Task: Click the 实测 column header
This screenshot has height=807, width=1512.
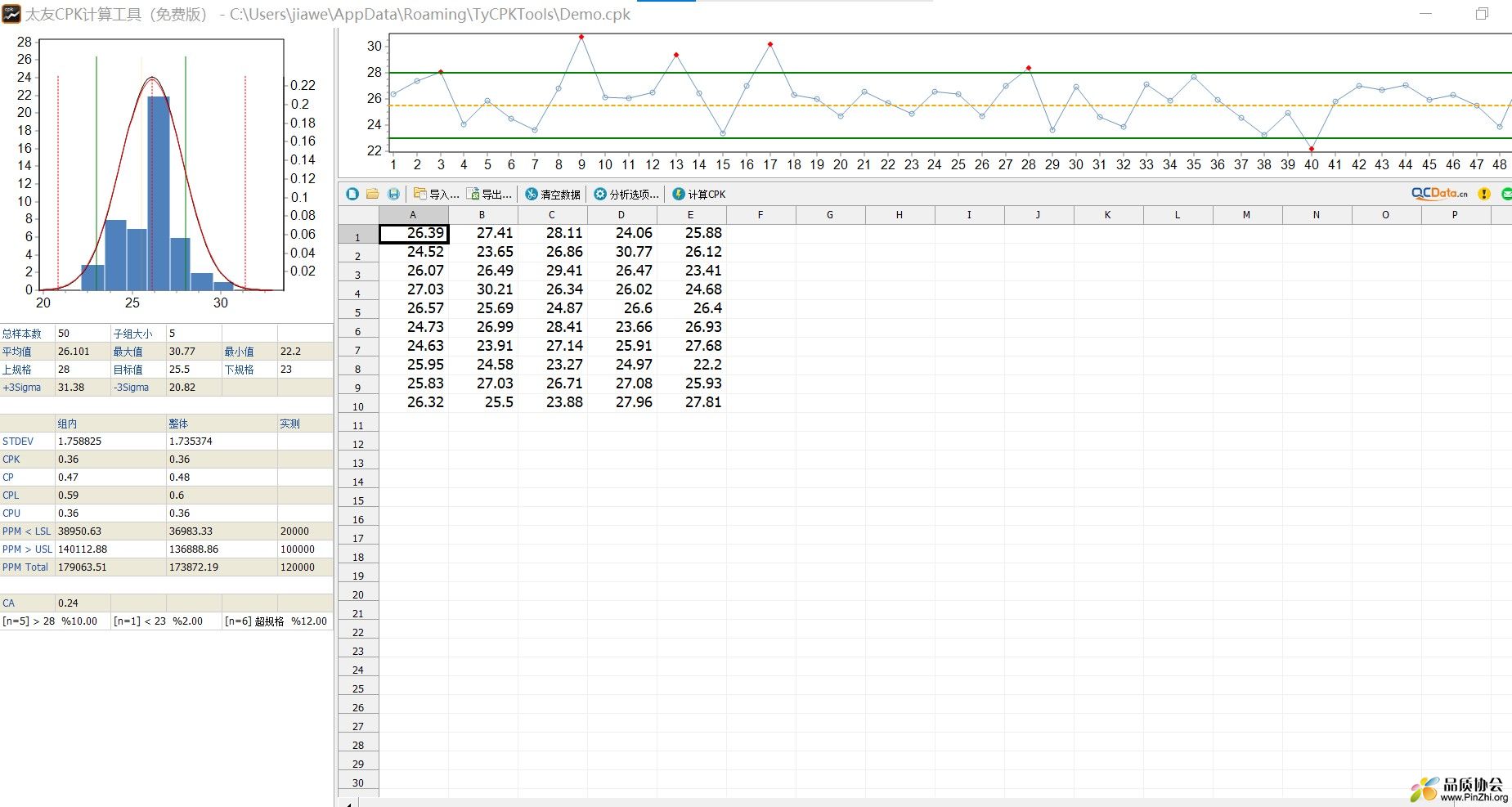Action: coord(305,424)
